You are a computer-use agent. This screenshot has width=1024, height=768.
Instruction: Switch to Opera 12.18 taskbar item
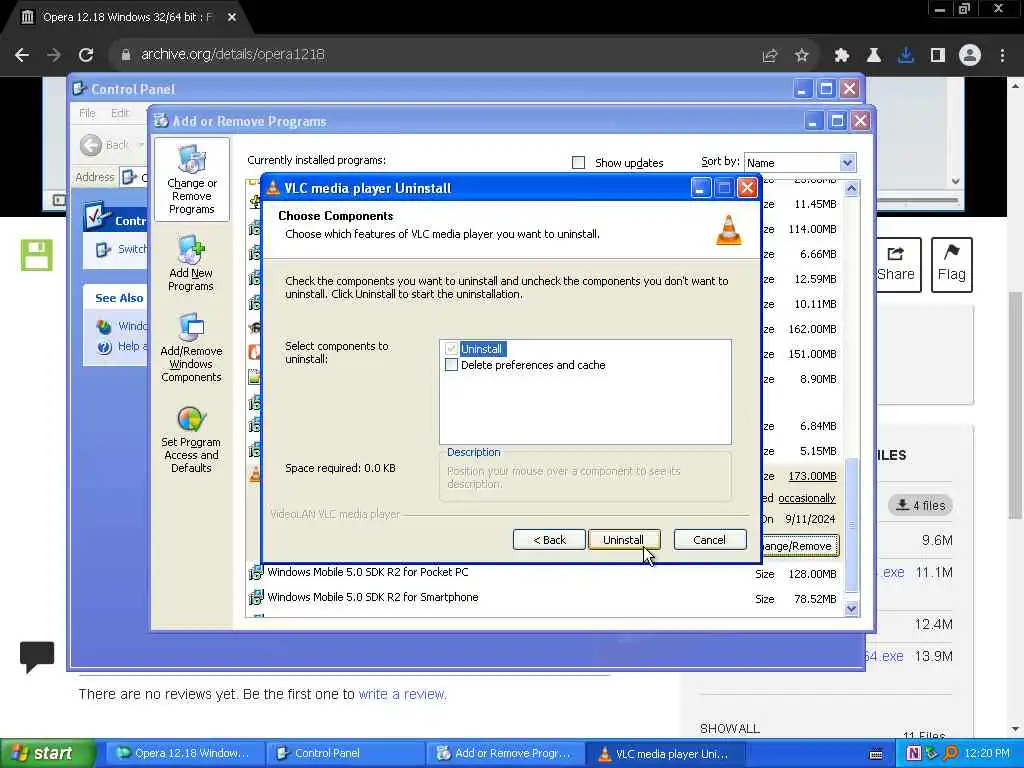184,753
